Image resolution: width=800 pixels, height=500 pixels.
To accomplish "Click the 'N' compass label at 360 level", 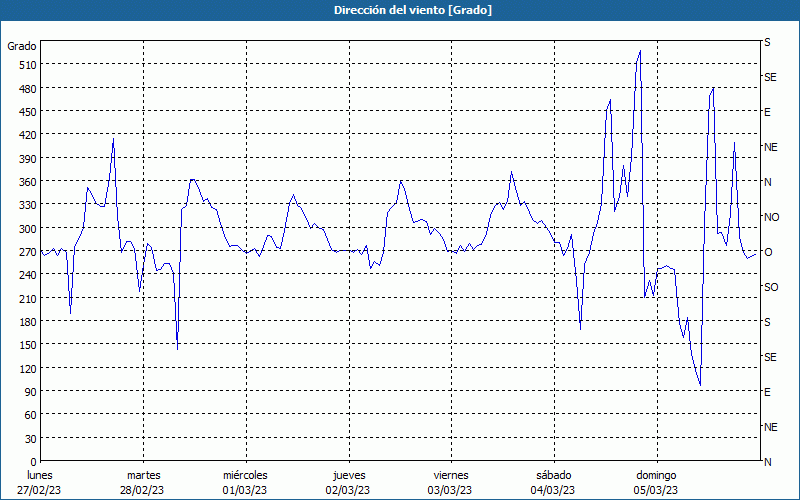I will click(767, 182).
